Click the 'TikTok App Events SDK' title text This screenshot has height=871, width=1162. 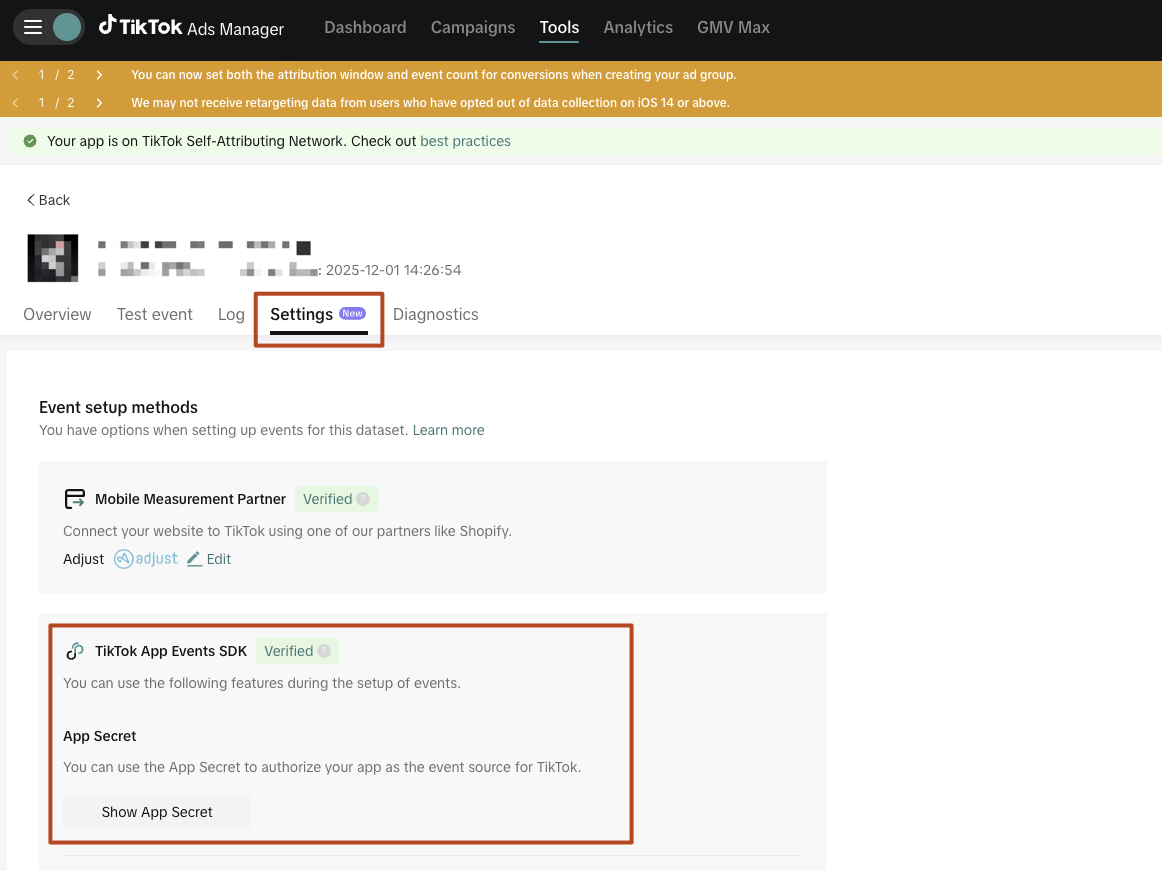171,651
